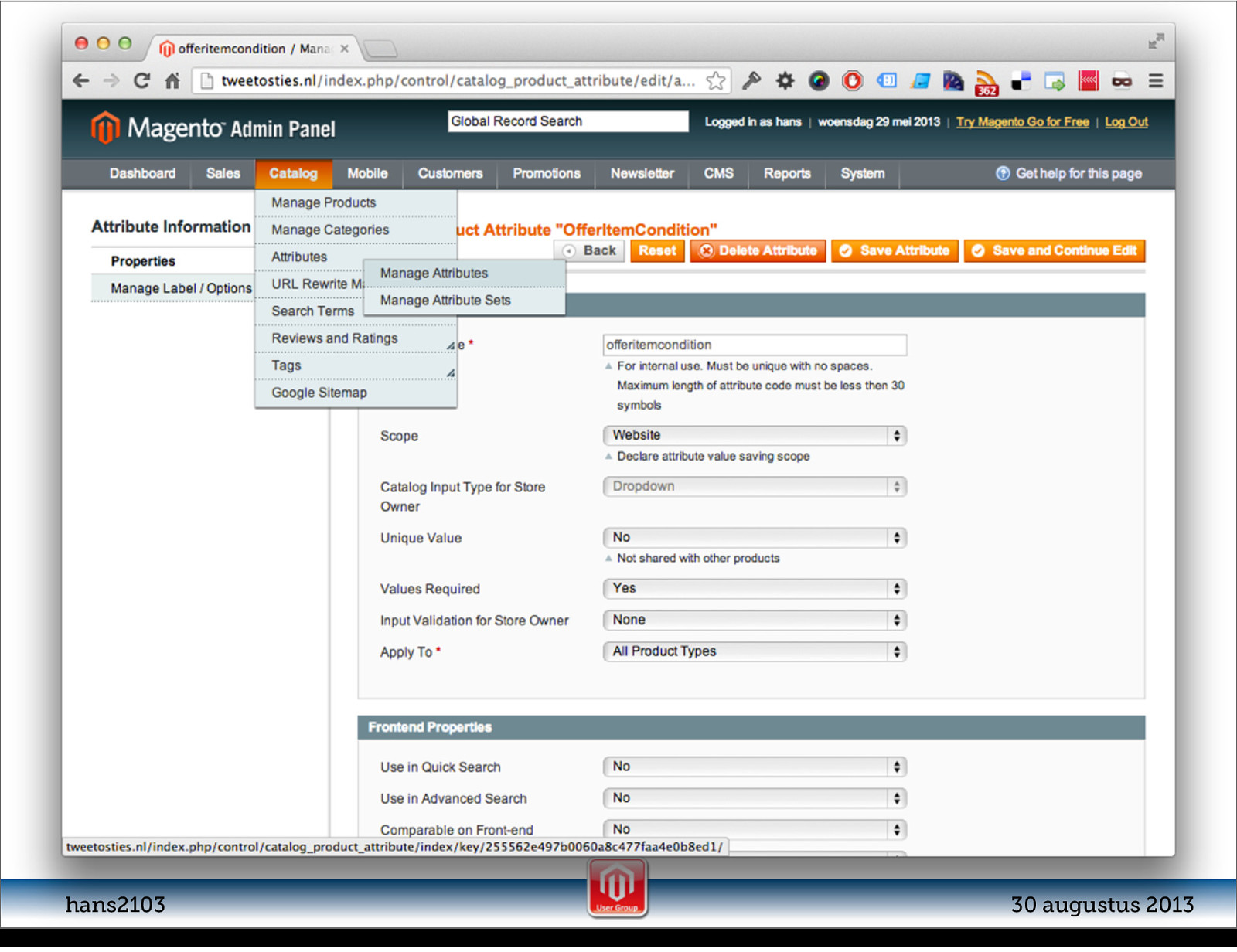Reload the page with refresh icon

click(x=141, y=80)
